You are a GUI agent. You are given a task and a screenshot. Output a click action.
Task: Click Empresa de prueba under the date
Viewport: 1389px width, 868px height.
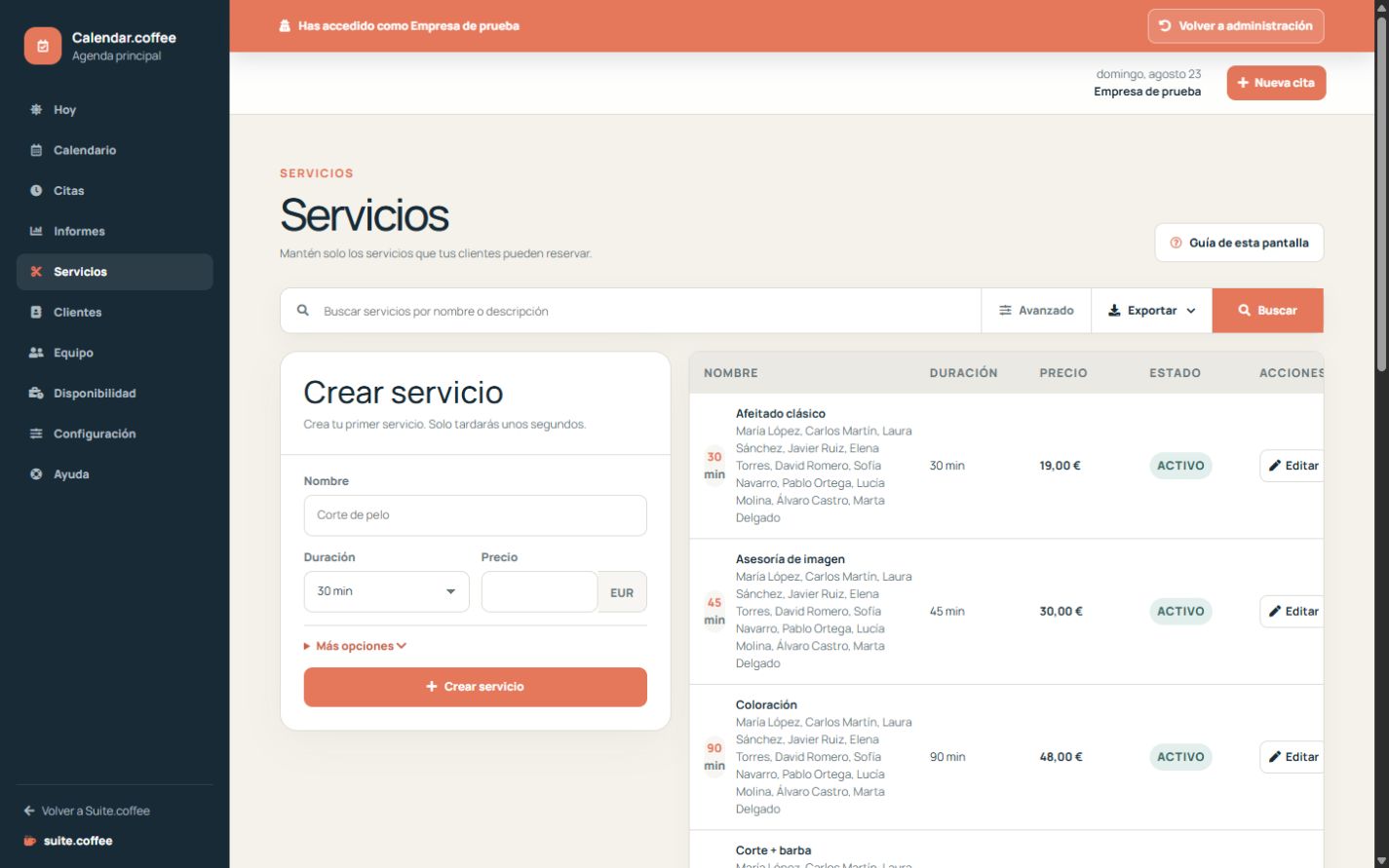click(x=1147, y=92)
